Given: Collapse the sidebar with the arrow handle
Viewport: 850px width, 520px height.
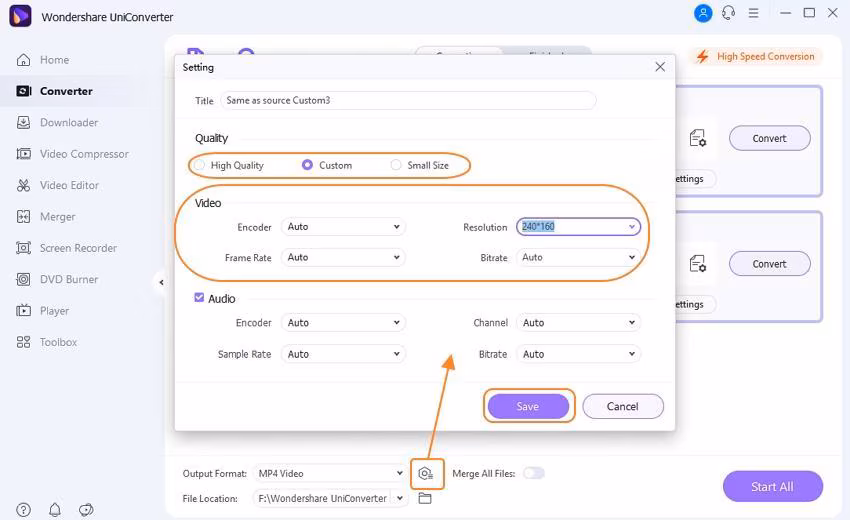Looking at the screenshot, I should (161, 282).
